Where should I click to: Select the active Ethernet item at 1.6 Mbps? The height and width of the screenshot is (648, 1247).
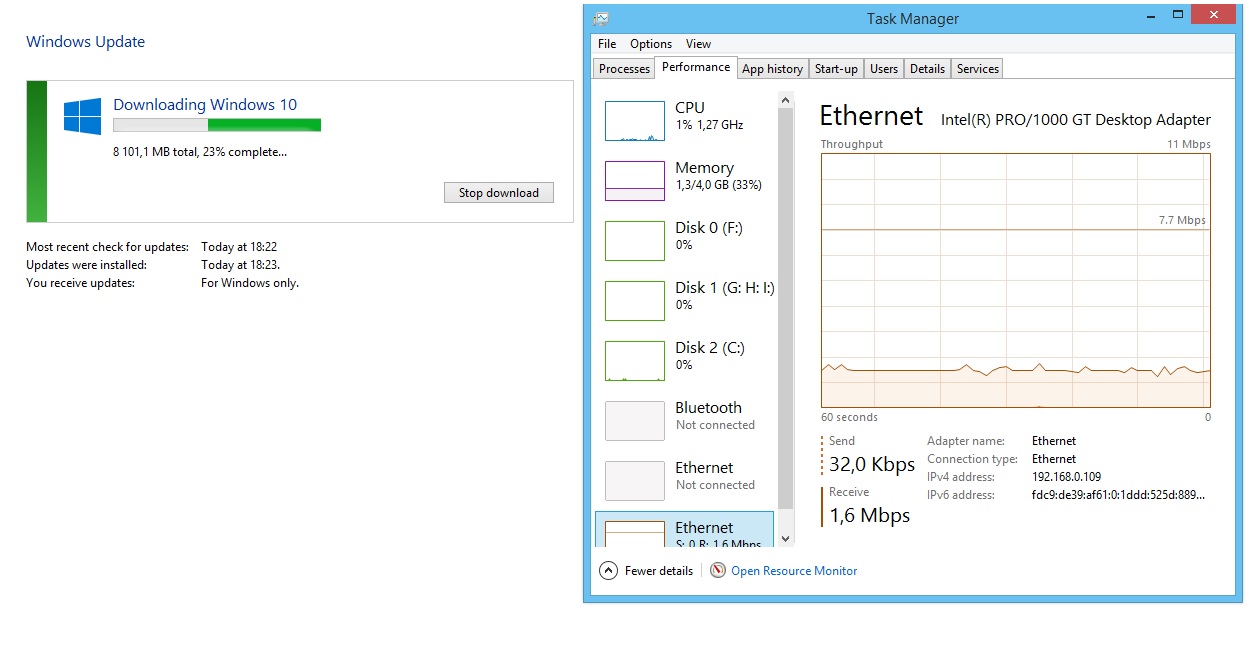(x=685, y=530)
